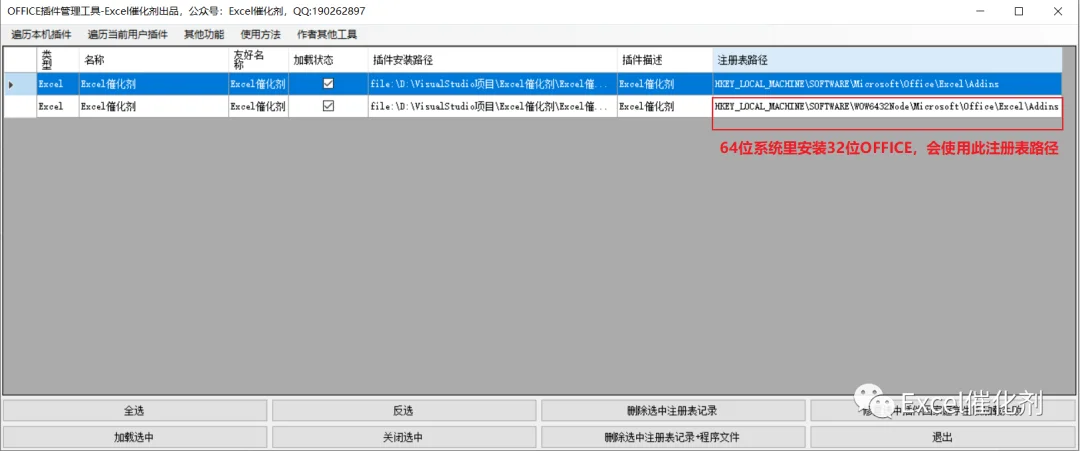Viewport: 1080px width, 451px height.
Task: Maximize the plugin manager window
Action: [x=1019, y=11]
